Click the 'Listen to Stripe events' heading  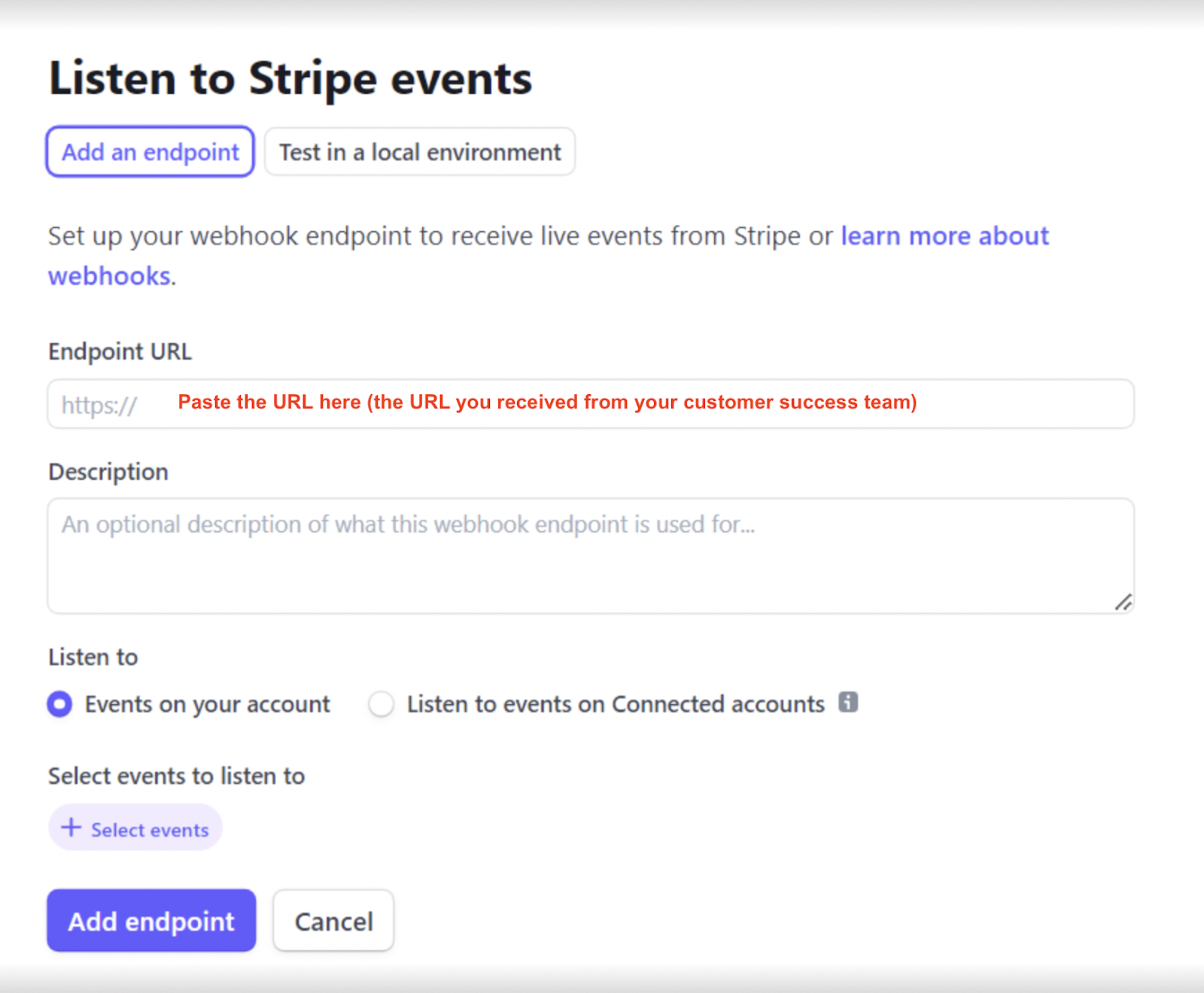[x=290, y=79]
